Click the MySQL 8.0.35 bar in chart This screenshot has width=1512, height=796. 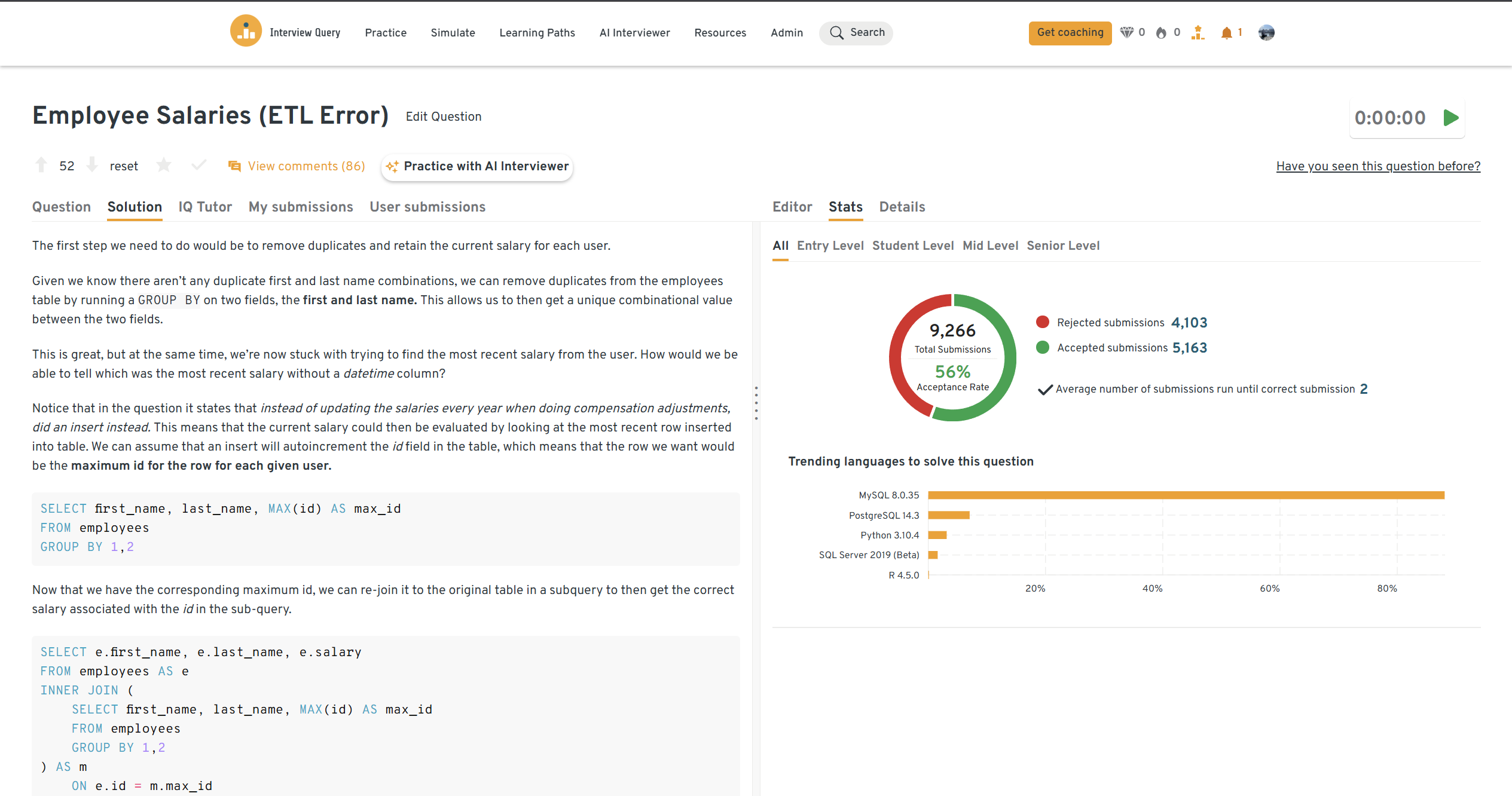(x=1186, y=495)
